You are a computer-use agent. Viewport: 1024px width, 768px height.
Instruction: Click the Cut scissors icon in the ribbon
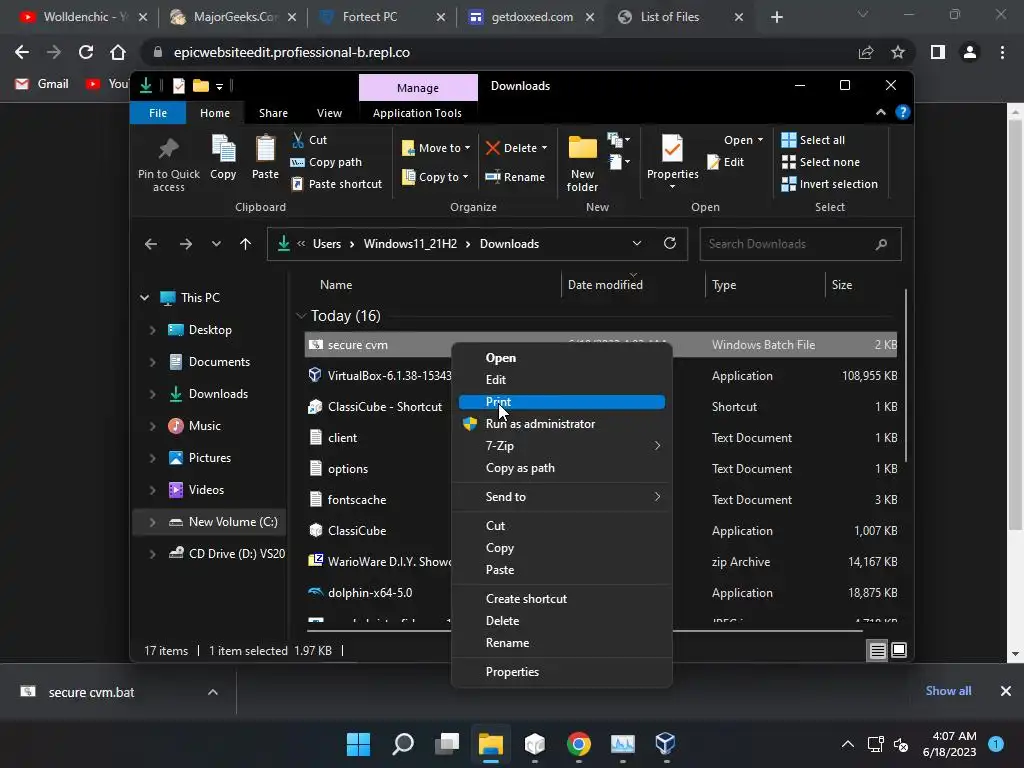[x=298, y=140]
